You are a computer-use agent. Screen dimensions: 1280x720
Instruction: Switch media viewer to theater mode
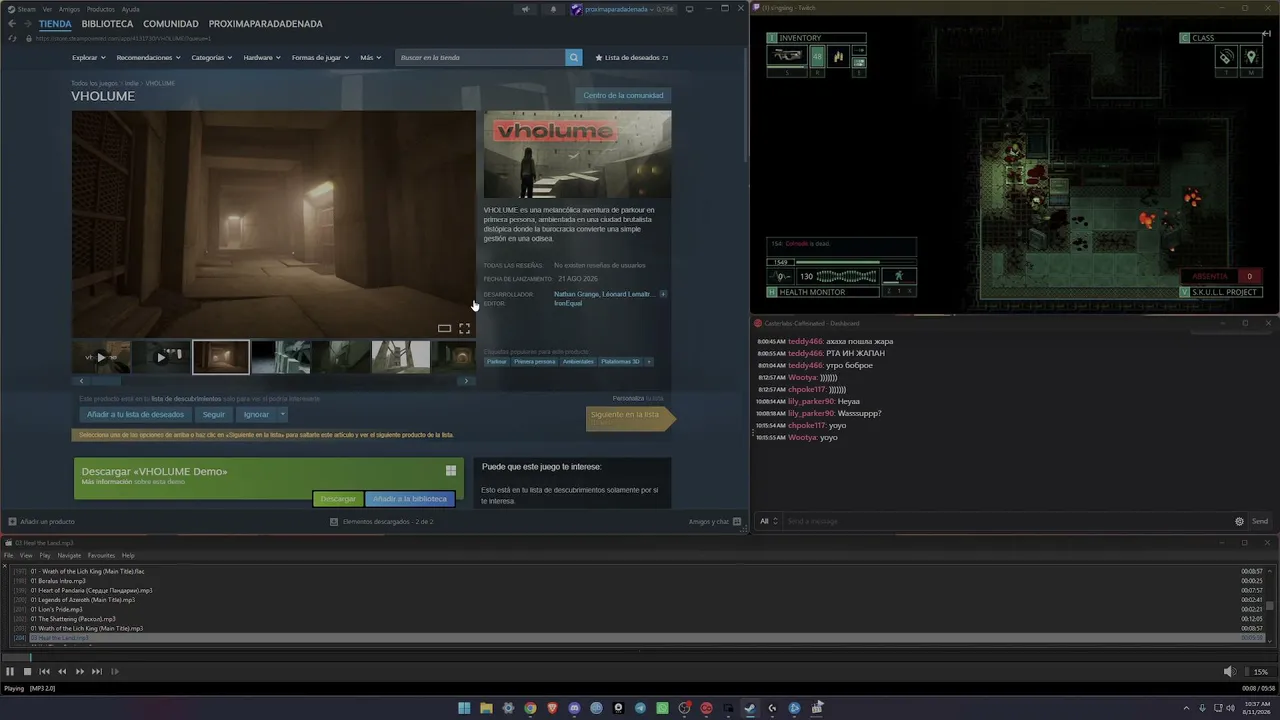pos(444,328)
